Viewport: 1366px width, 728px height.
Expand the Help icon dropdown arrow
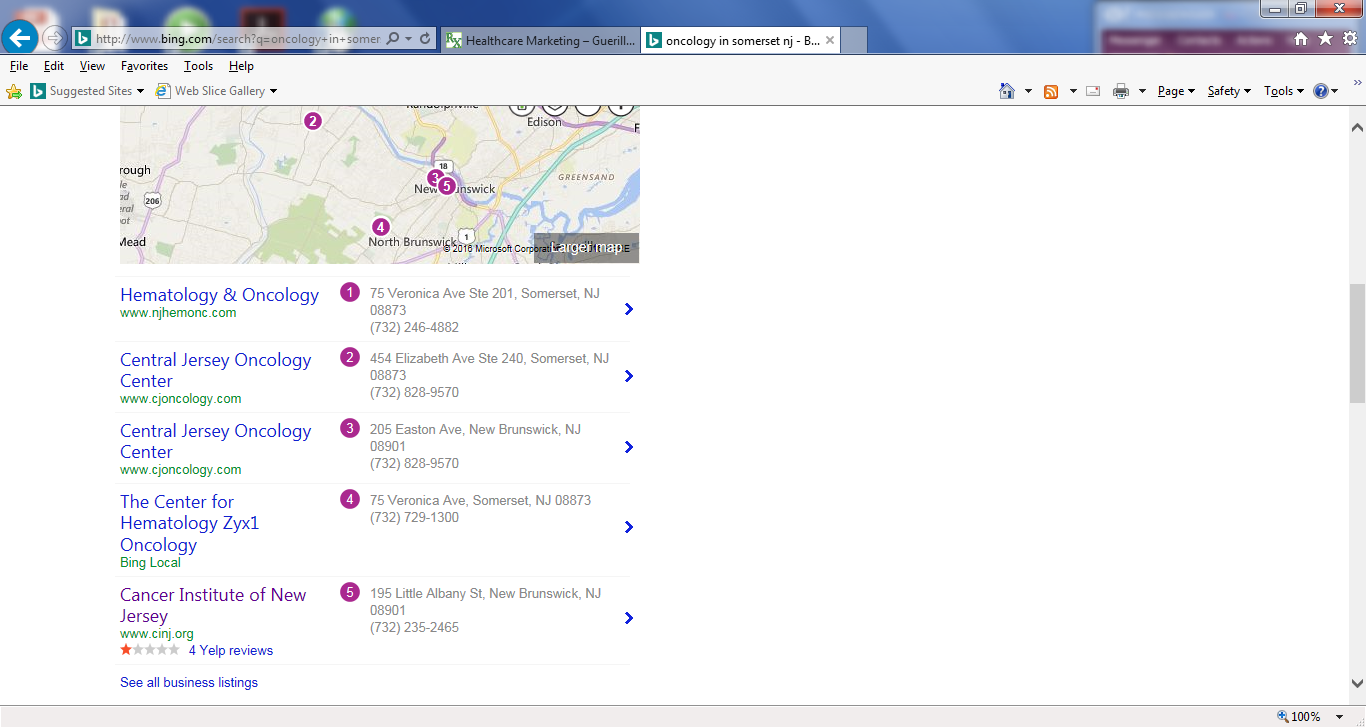click(1335, 91)
